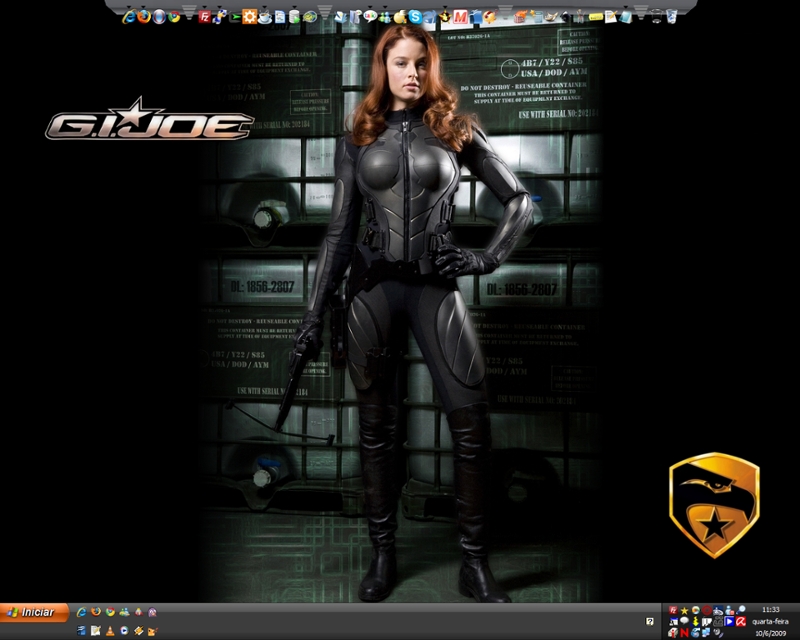Open the FileZilla icon in the system tray
The image size is (800, 640).
click(673, 609)
